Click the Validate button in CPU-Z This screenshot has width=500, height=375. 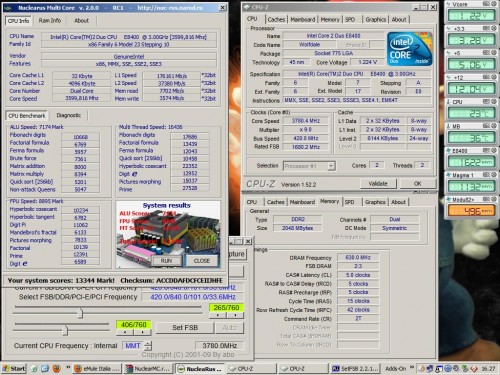378,184
